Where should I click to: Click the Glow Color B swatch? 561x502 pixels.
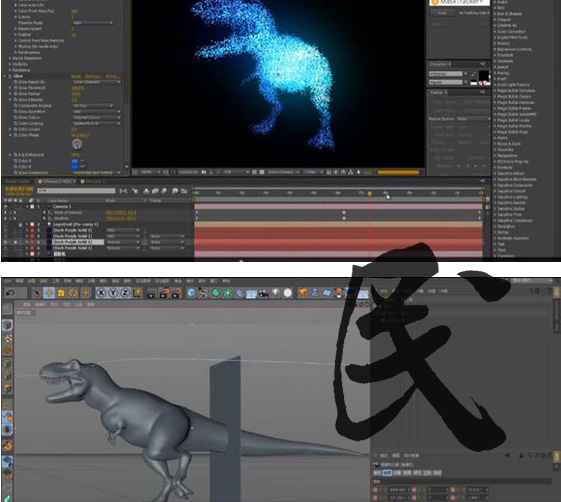click(x=74, y=167)
